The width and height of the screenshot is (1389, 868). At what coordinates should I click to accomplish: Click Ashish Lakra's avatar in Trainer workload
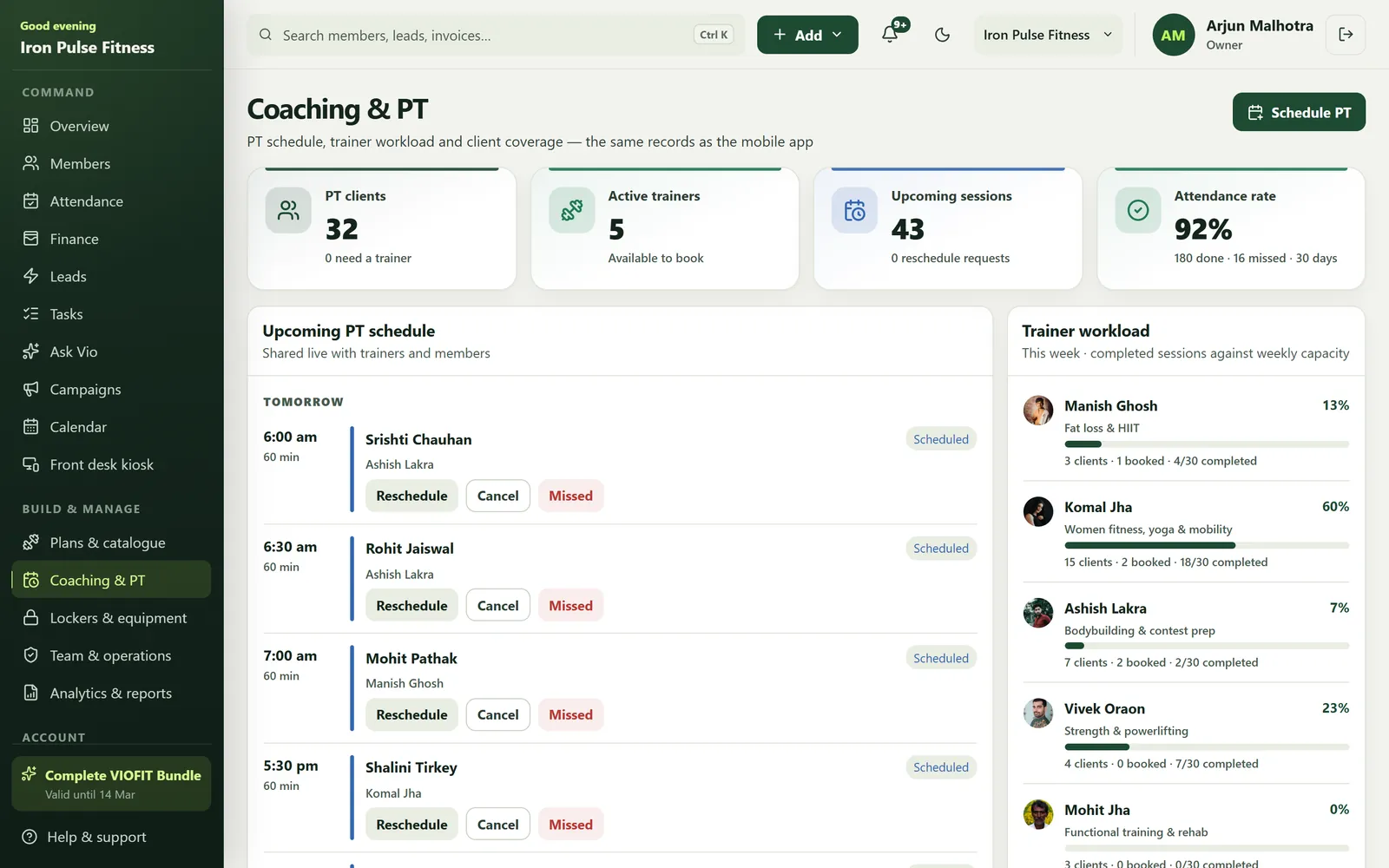1037,613
